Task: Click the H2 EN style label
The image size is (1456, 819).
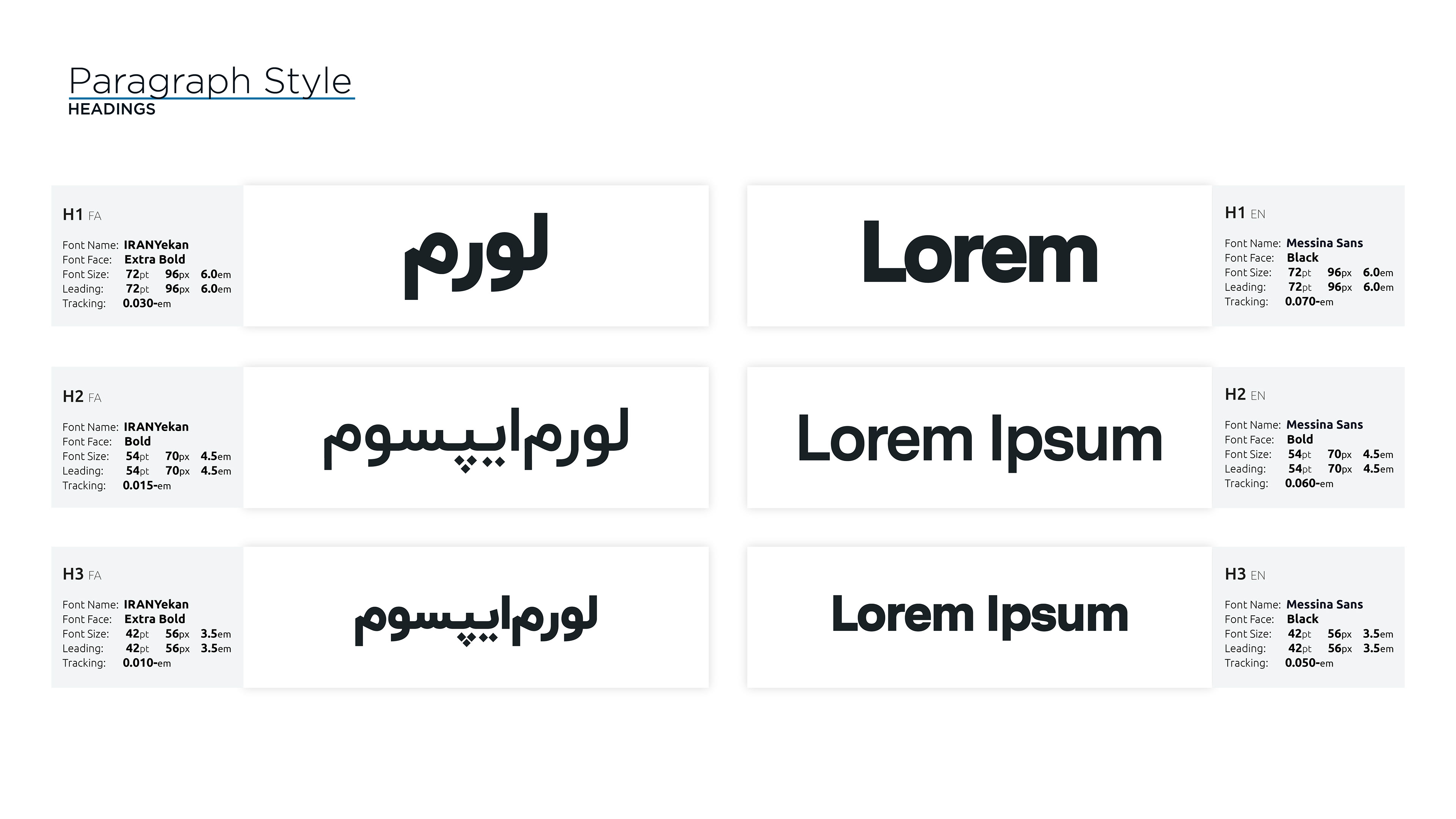Action: click(x=1244, y=394)
